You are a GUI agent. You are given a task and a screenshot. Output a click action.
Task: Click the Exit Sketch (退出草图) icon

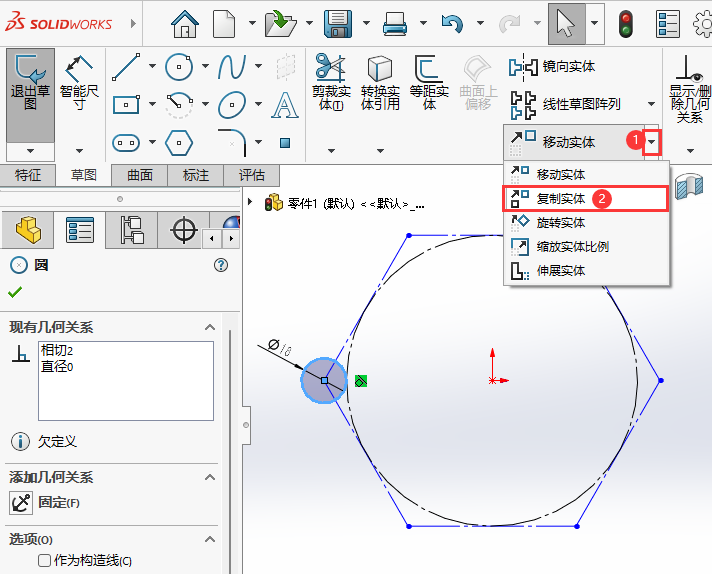coord(30,82)
